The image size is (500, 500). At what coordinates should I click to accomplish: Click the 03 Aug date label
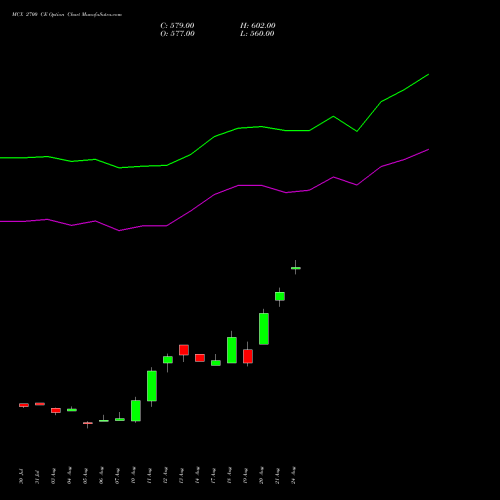[x=53, y=476]
